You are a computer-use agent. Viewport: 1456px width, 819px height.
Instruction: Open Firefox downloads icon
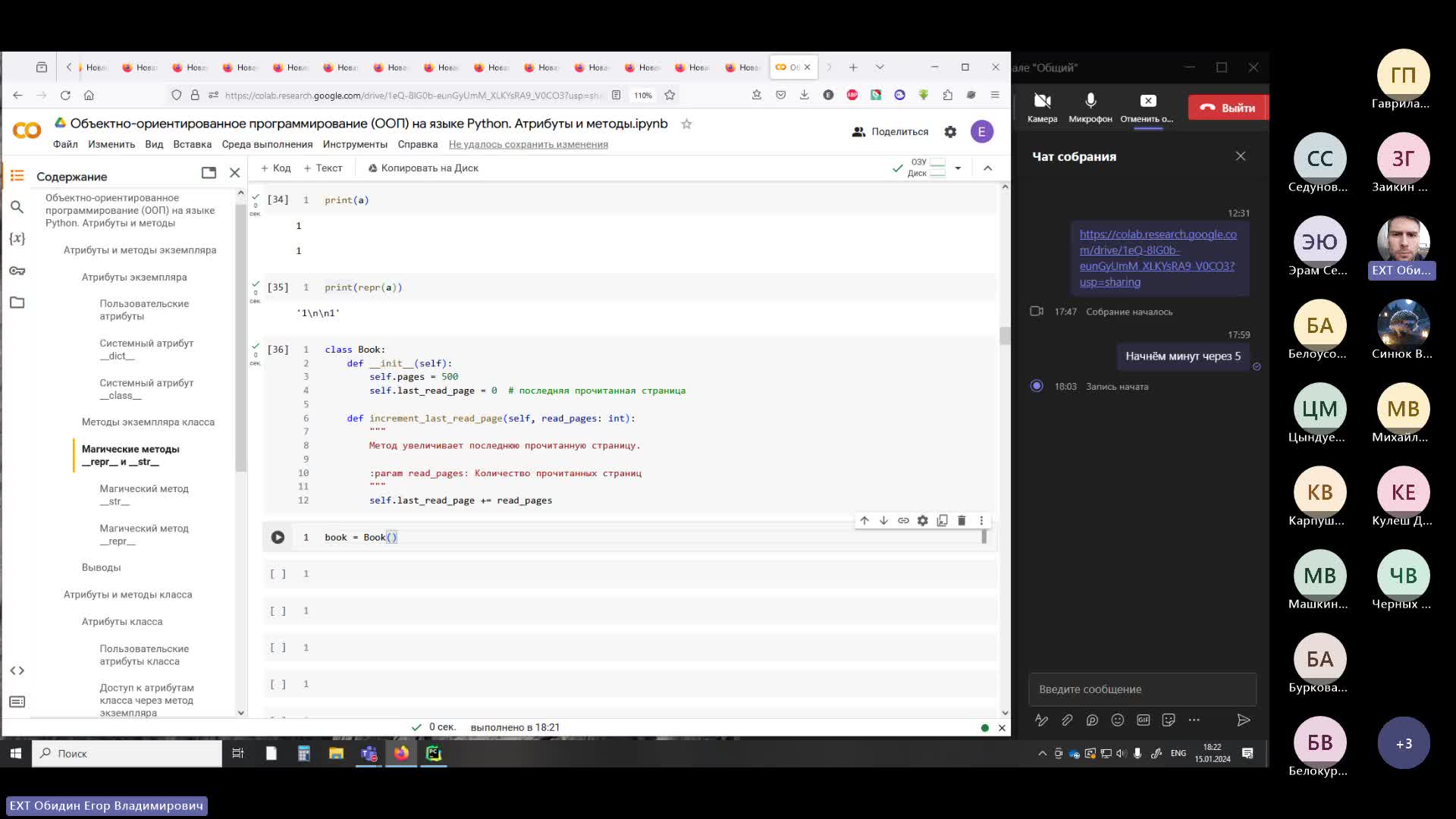point(804,95)
